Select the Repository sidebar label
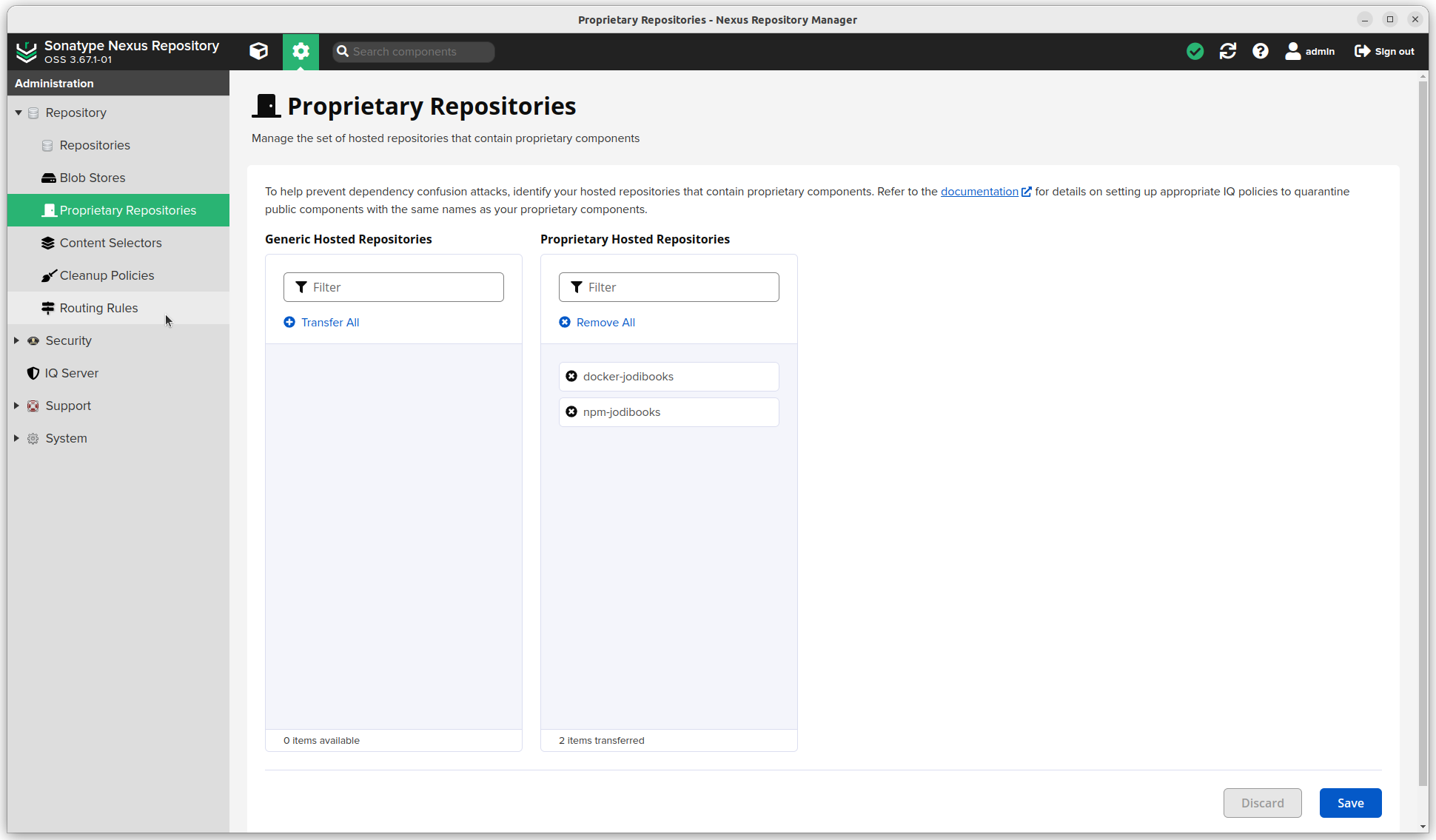 click(x=76, y=112)
